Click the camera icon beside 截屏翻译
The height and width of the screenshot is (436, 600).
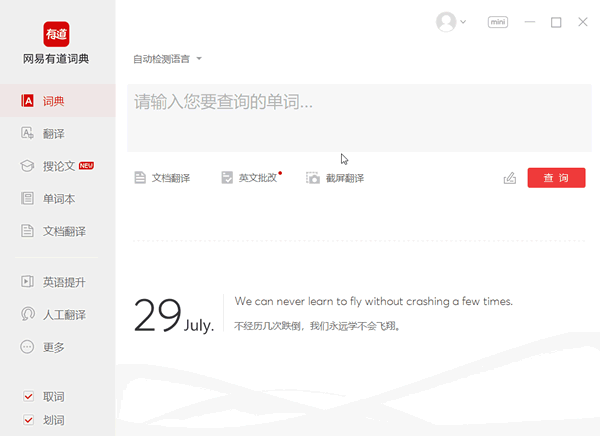coord(313,178)
